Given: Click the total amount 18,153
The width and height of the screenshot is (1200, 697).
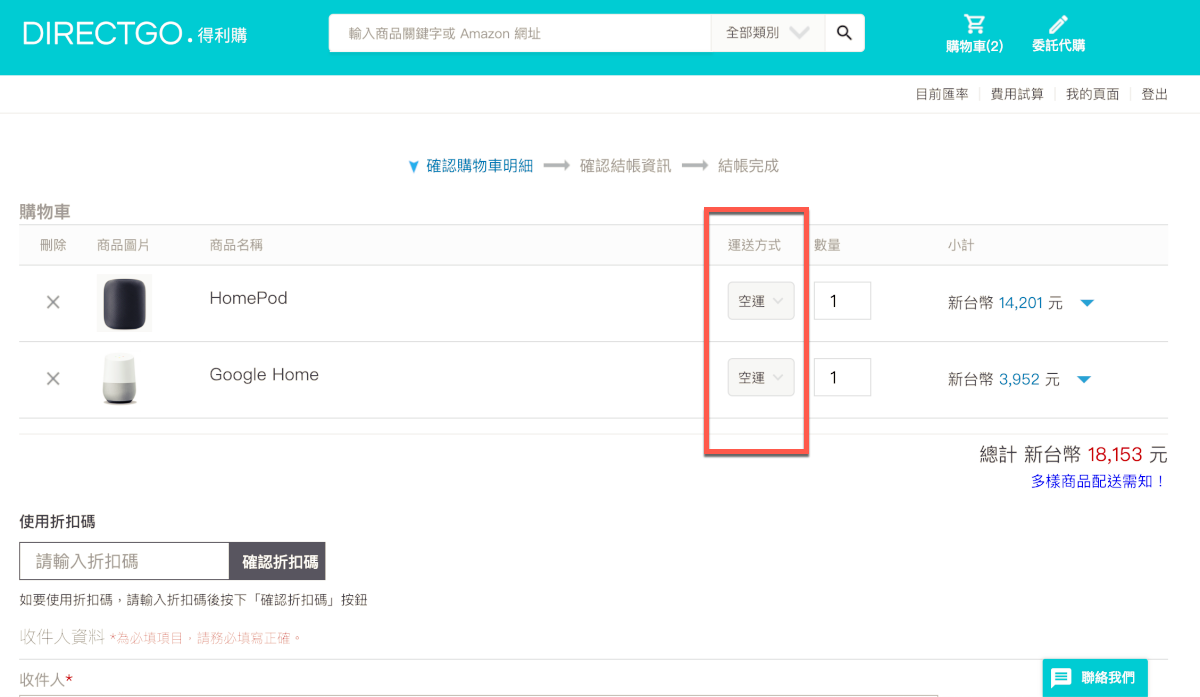Looking at the screenshot, I should pos(1115,454).
